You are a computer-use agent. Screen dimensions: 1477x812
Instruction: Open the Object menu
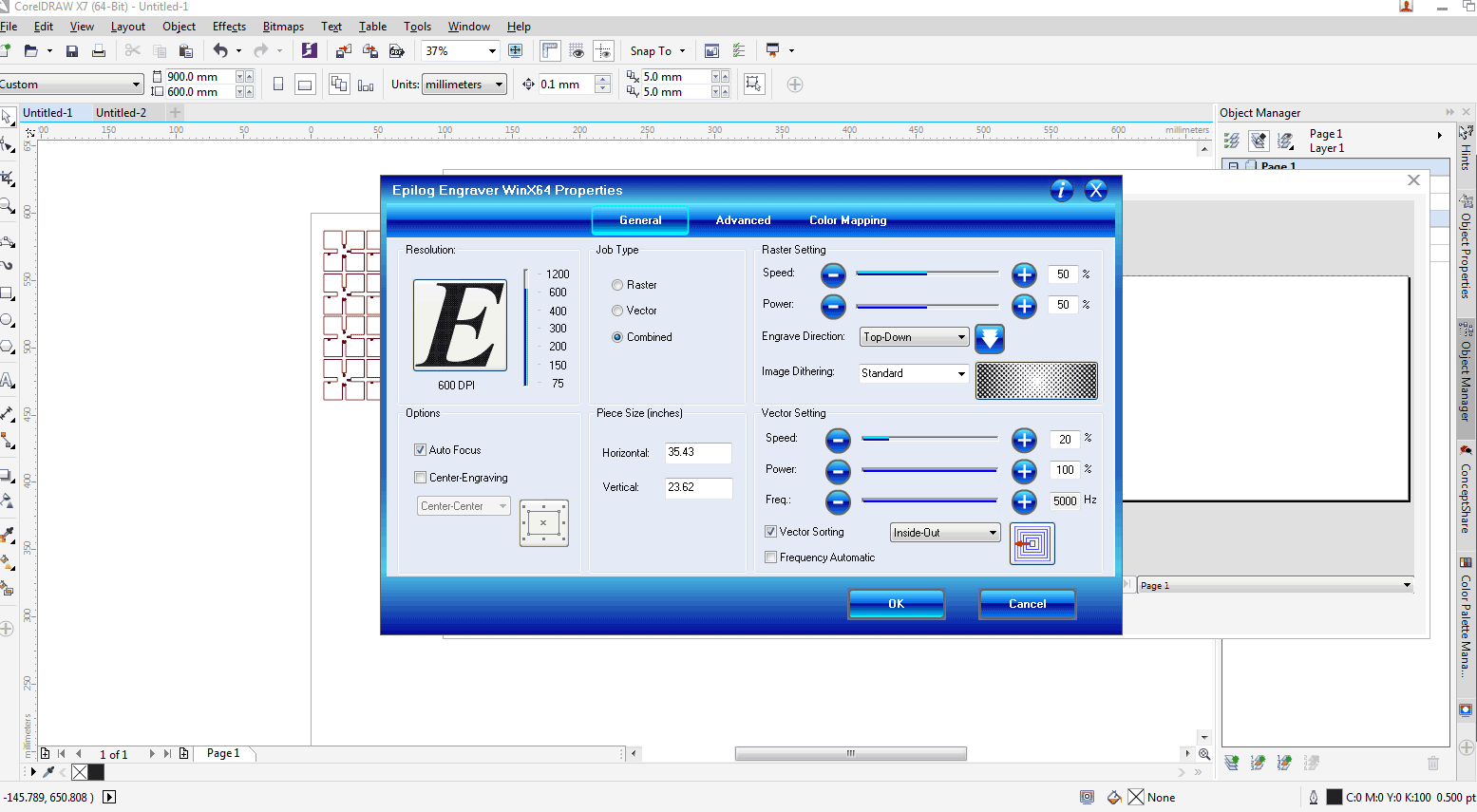pos(179,27)
